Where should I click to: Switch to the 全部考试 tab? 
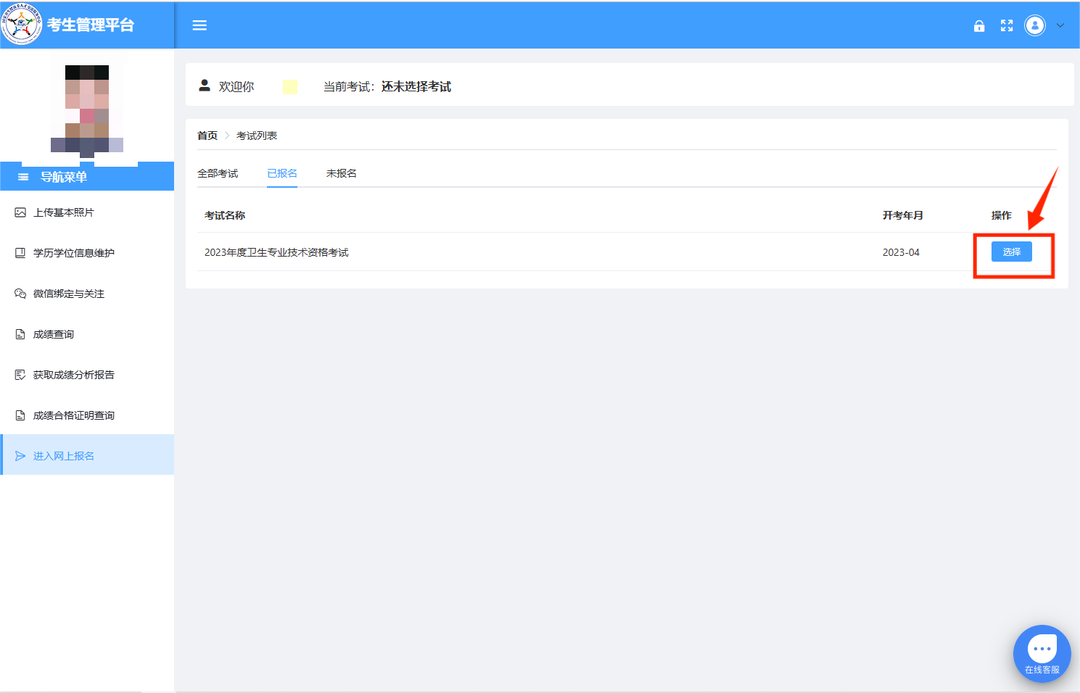pos(217,173)
